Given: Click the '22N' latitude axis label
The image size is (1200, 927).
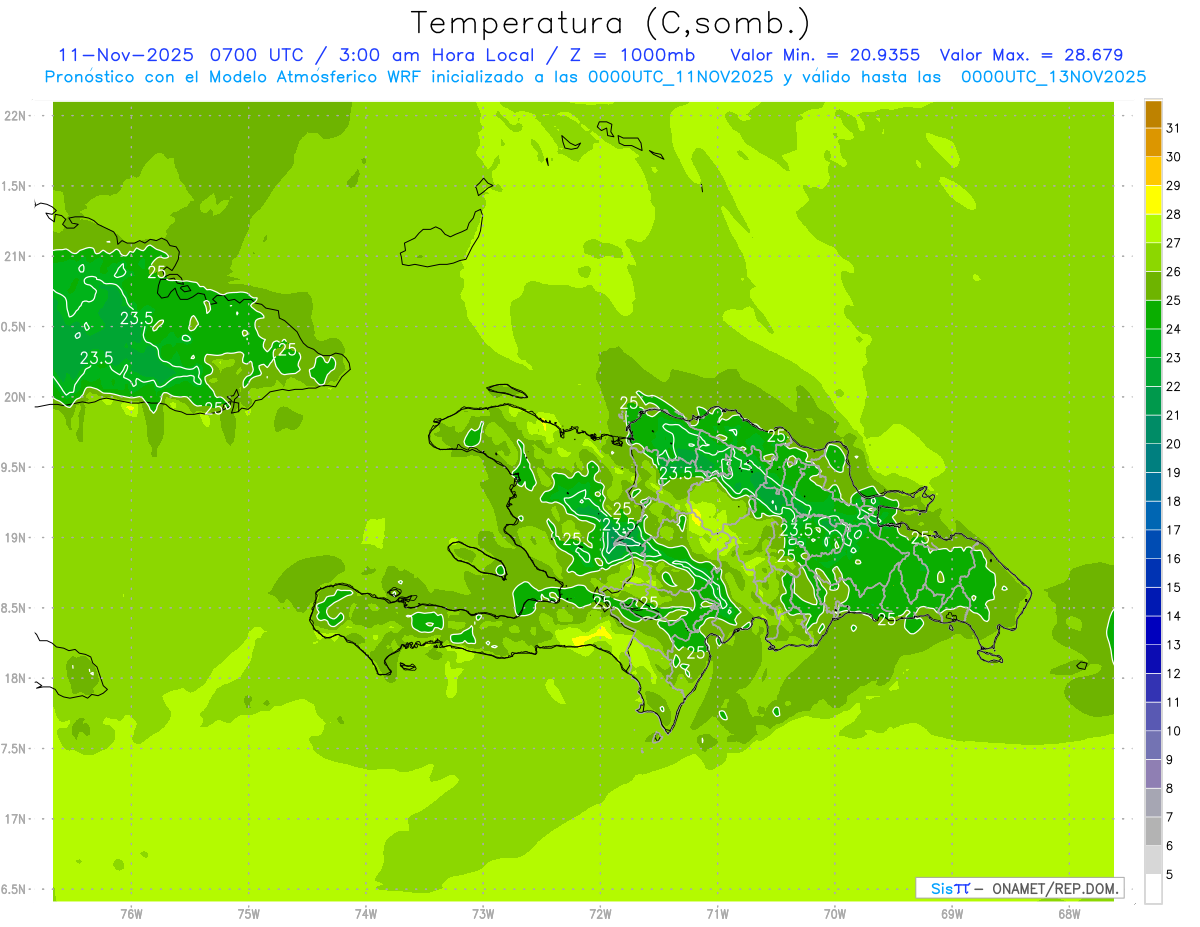Looking at the screenshot, I should 15,115.
